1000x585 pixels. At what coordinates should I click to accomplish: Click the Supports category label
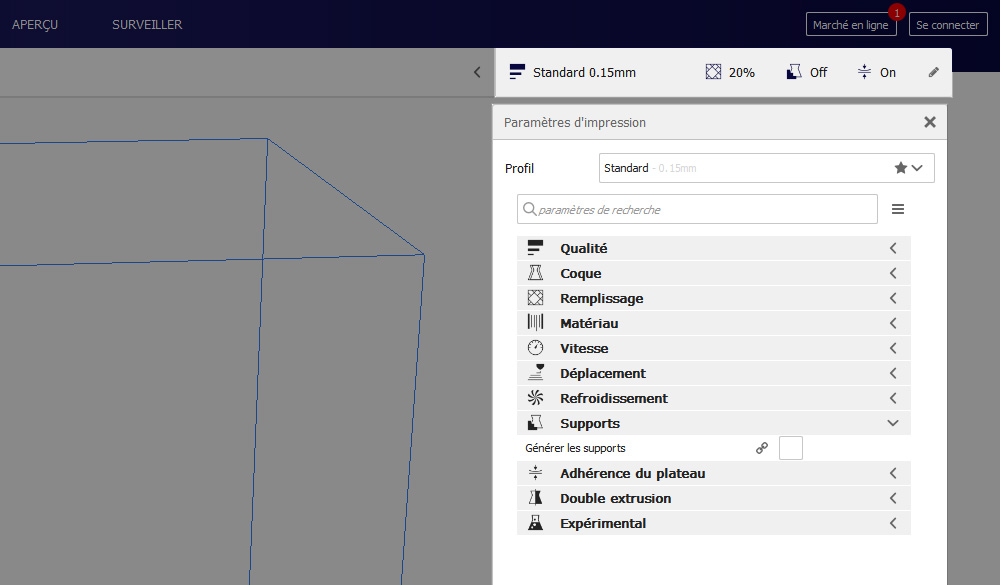coord(590,423)
